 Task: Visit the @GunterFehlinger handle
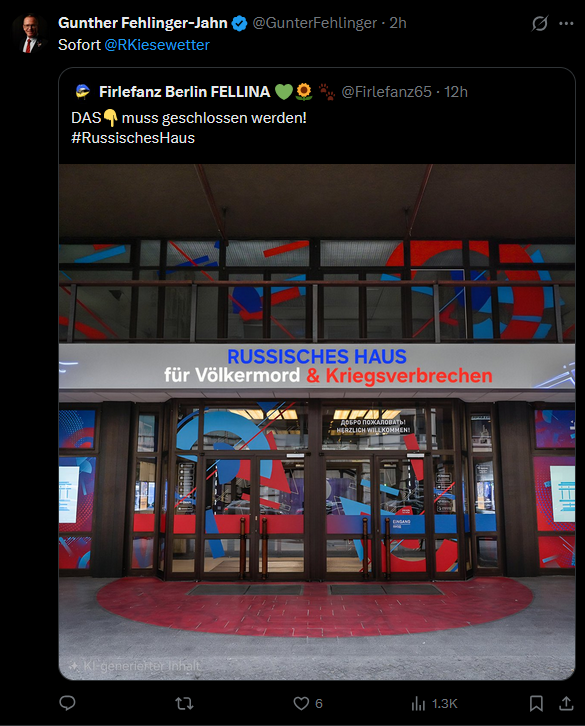315,23
